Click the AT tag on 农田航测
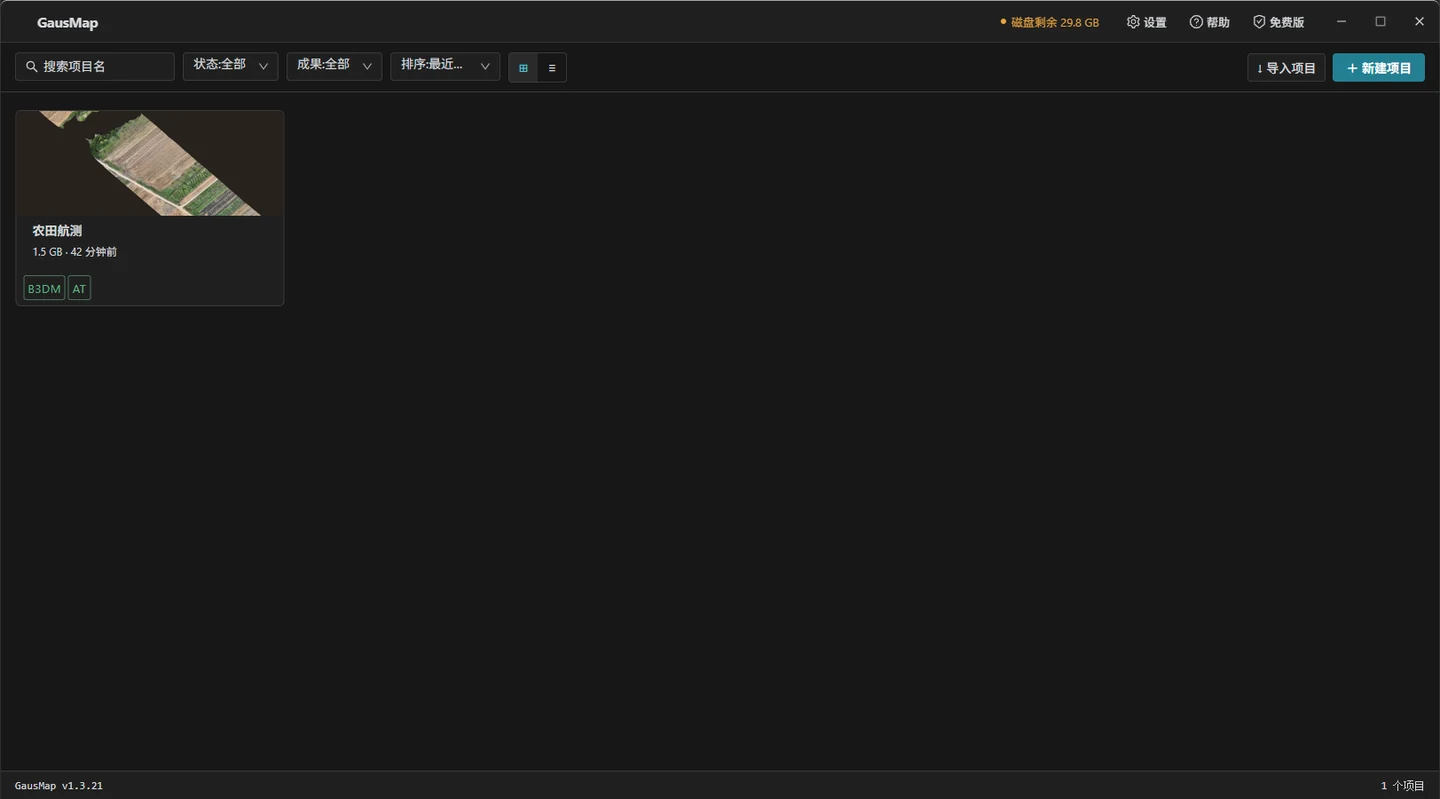Image resolution: width=1440 pixels, height=799 pixels. 79,289
